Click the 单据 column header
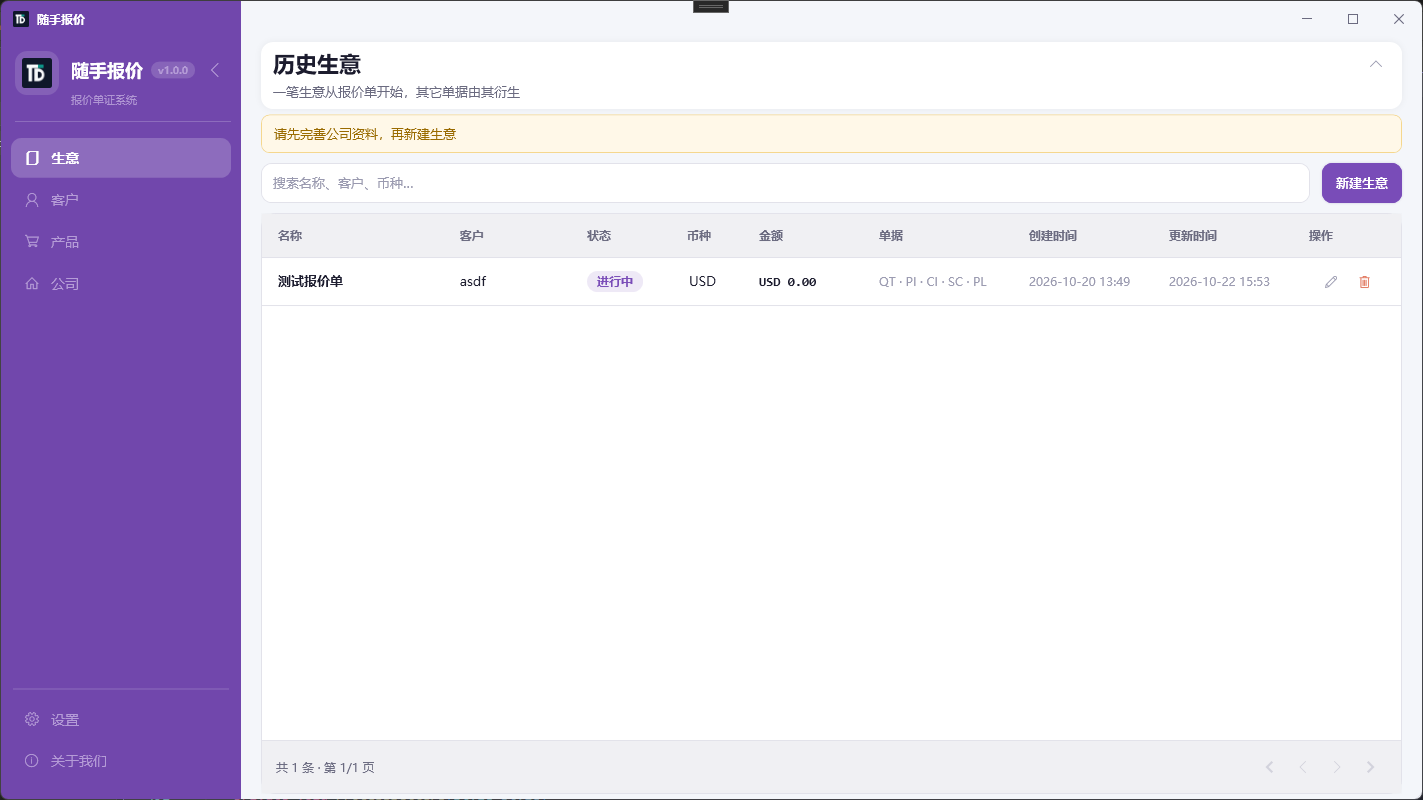Image resolution: width=1423 pixels, height=800 pixels. 891,236
